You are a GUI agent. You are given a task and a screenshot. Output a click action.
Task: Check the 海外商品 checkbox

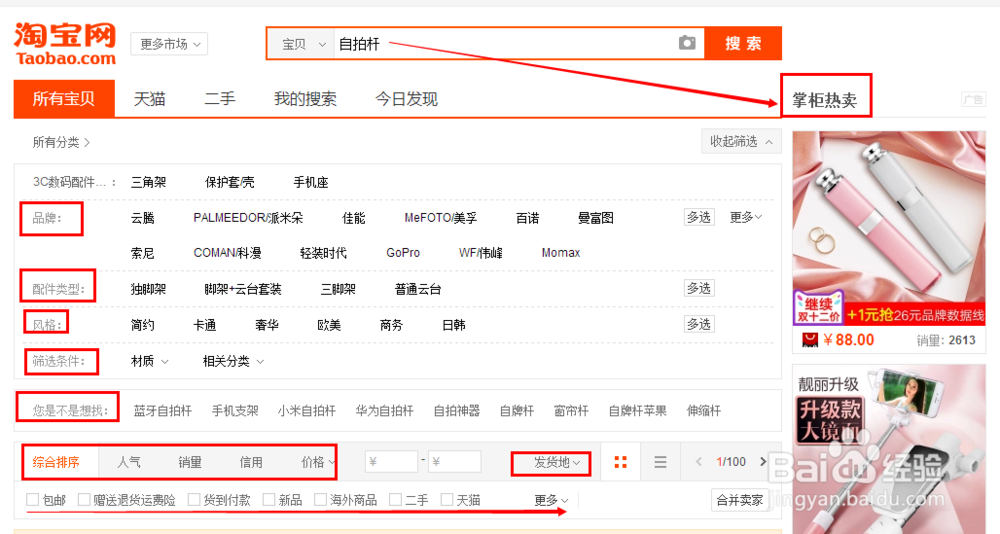(x=320, y=500)
